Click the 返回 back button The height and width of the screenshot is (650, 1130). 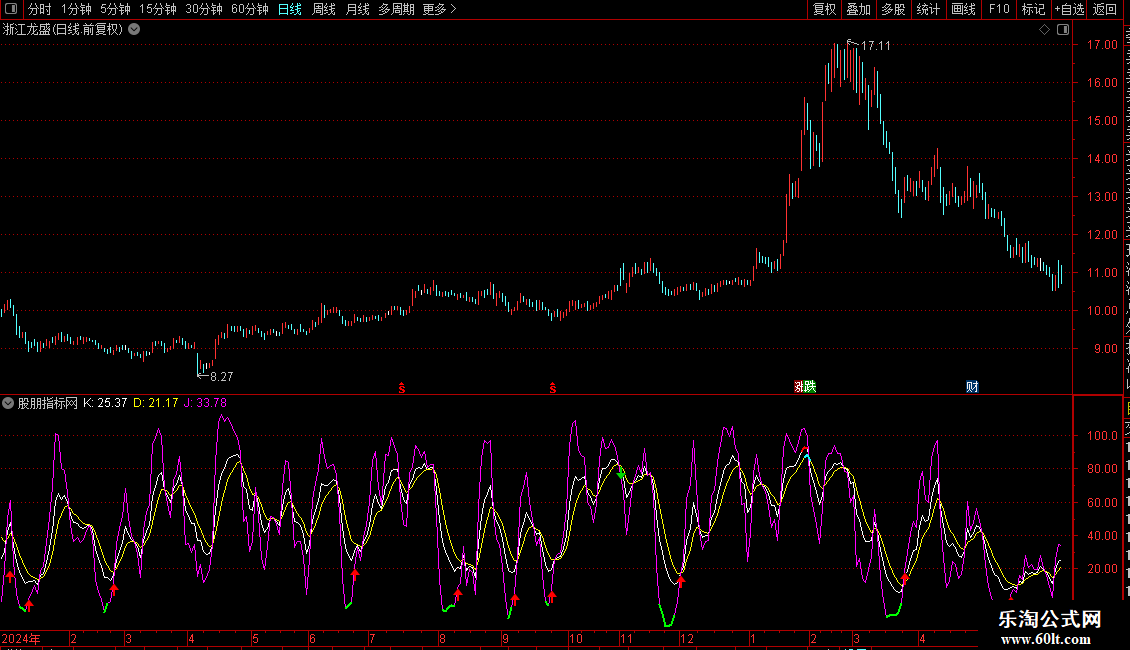click(x=1105, y=9)
